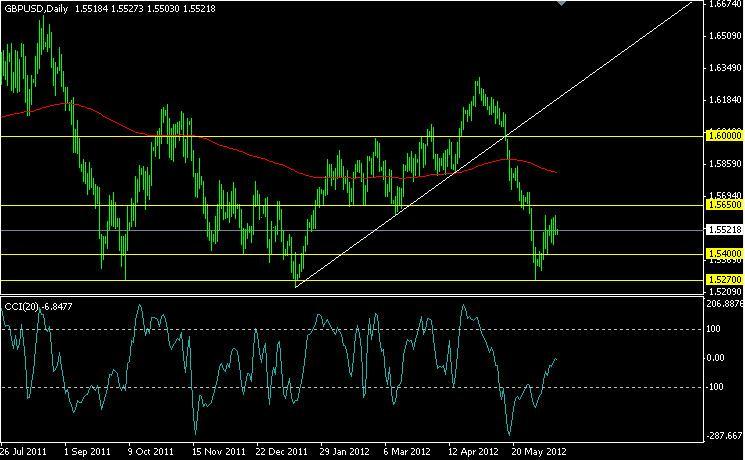This screenshot has width=745, height=460.
Task: Select the 1.54000 price level label
Action: click(725, 254)
